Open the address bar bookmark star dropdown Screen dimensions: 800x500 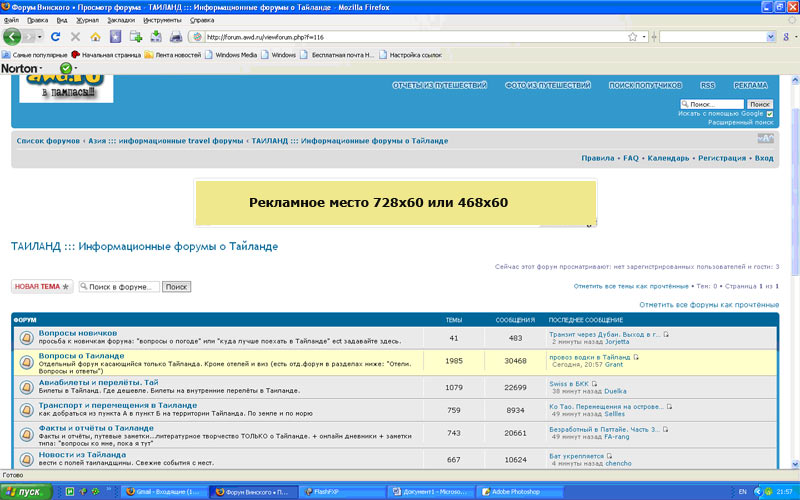(644, 37)
